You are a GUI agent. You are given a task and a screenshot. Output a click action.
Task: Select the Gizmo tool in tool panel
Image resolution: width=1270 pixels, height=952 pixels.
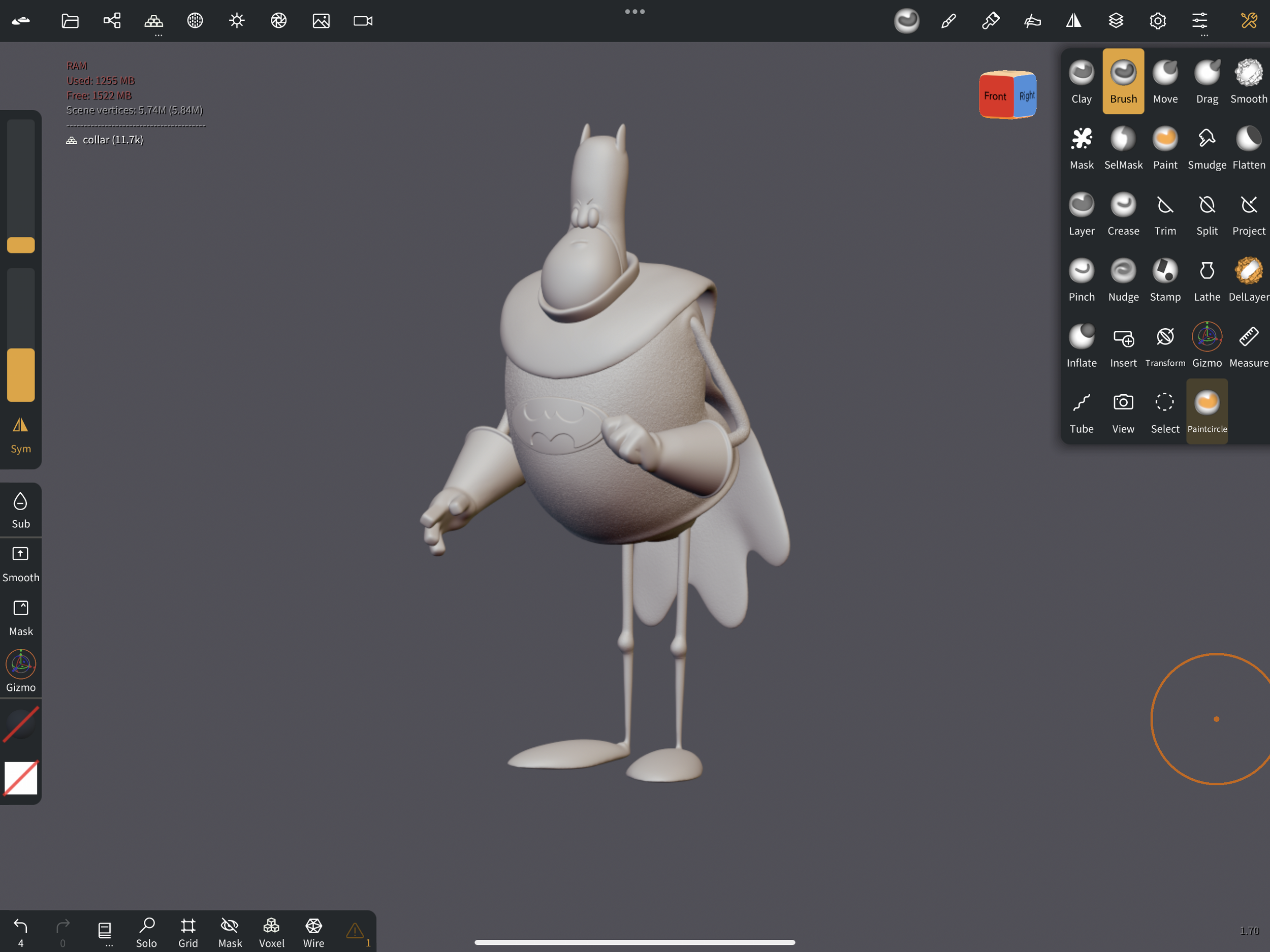pos(1207,345)
